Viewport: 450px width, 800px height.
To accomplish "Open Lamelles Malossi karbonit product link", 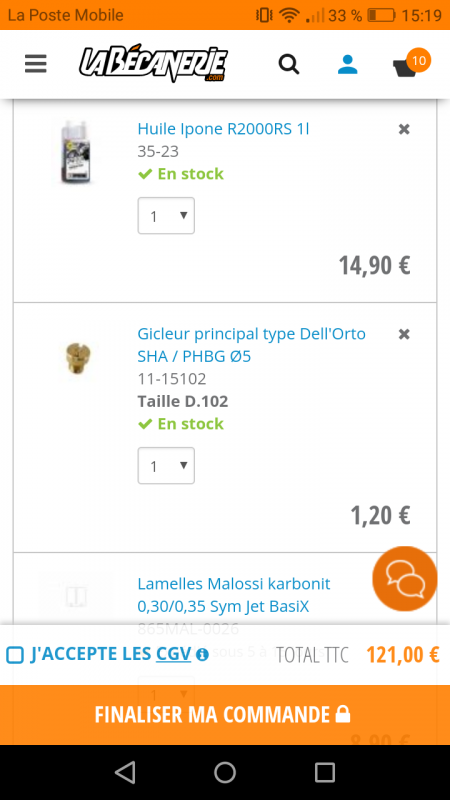I will tap(234, 595).
